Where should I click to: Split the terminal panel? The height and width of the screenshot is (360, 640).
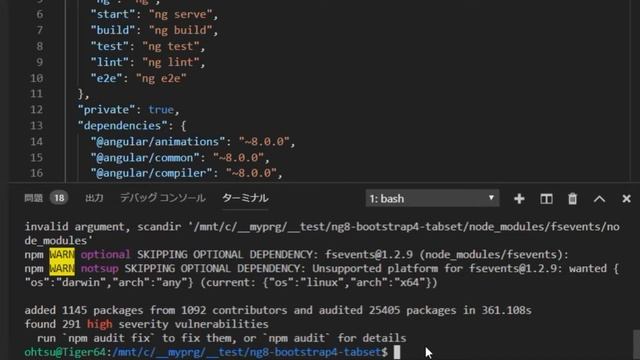(546, 199)
